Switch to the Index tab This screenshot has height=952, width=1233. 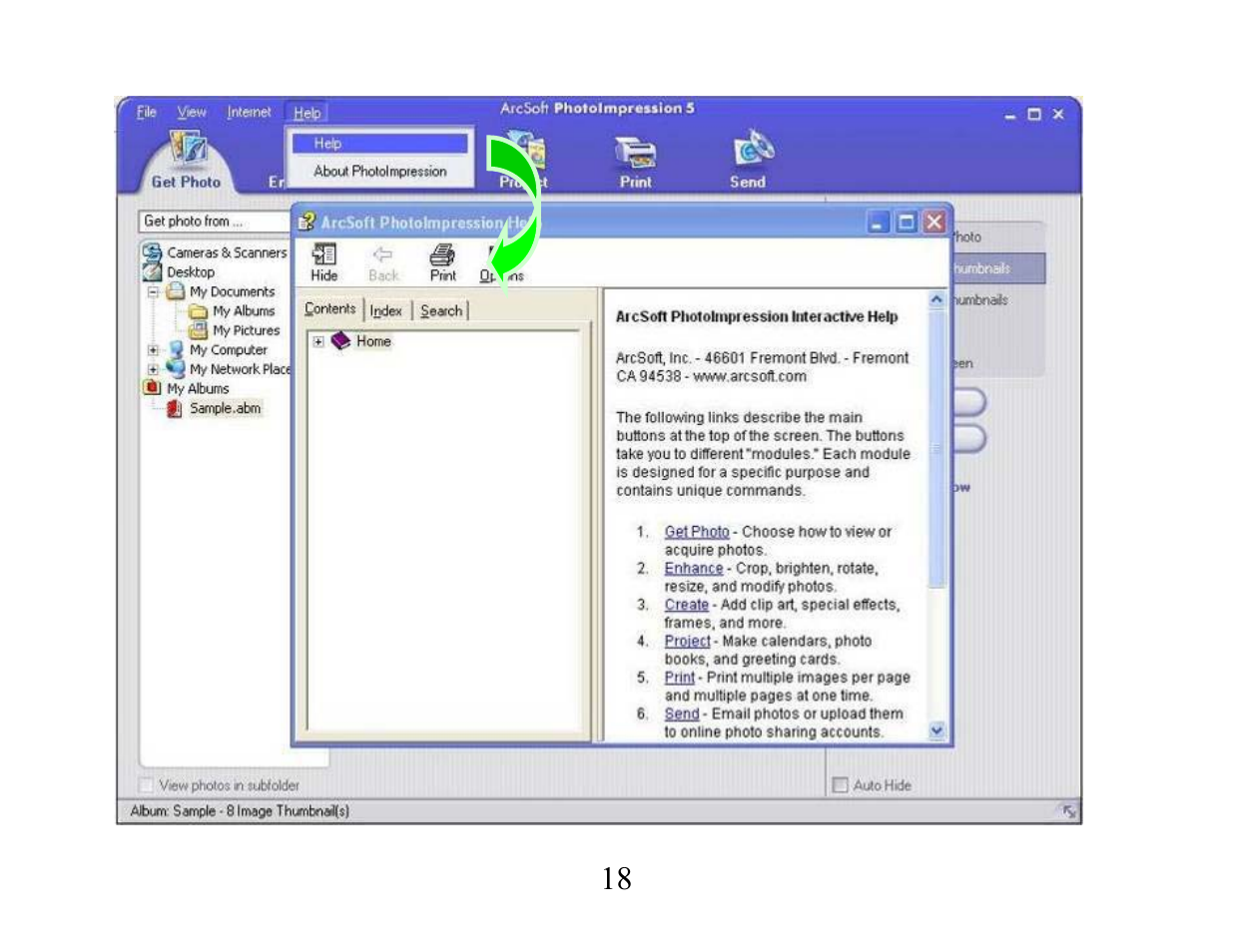[386, 310]
